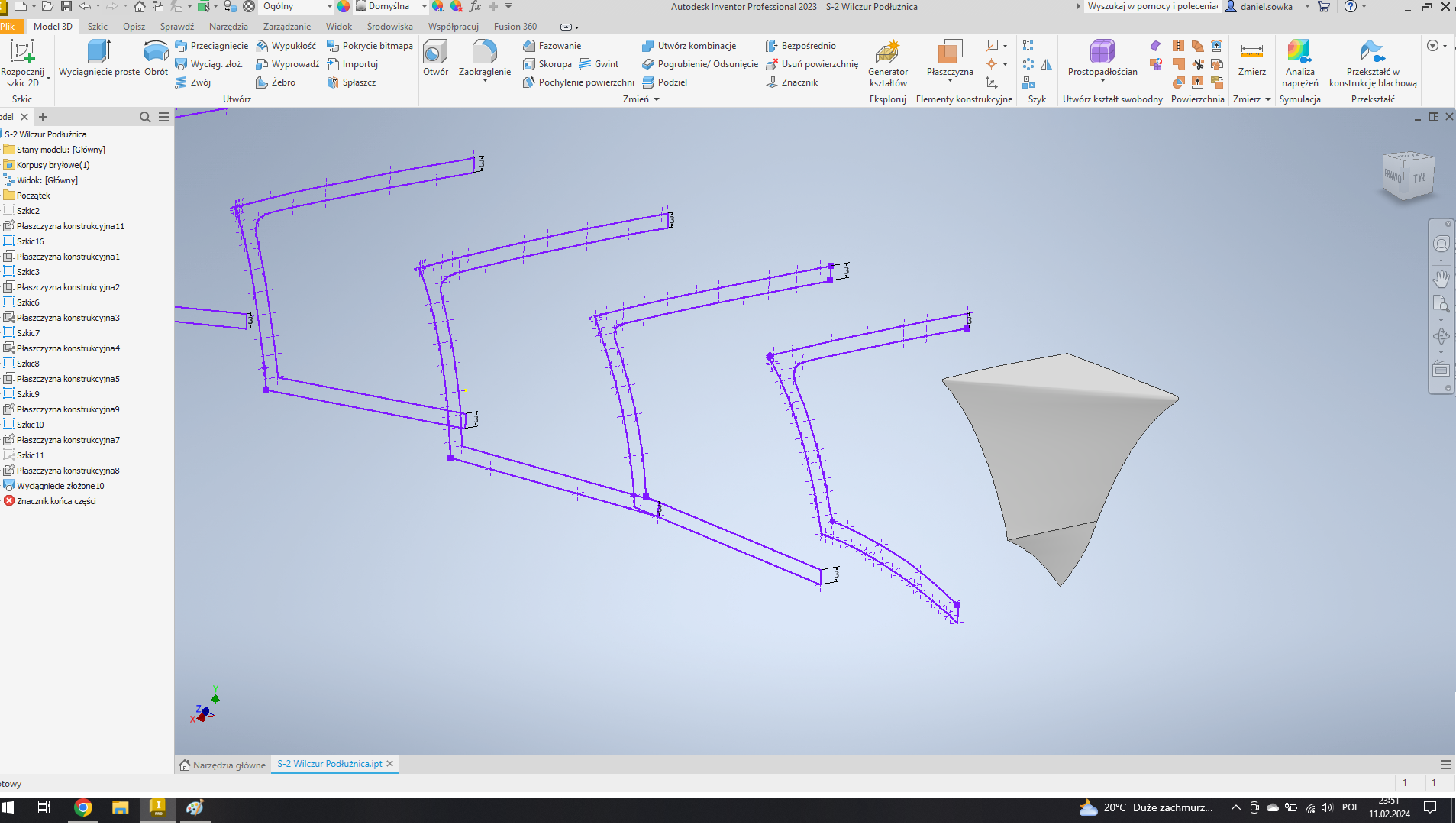The width and height of the screenshot is (1456, 825).
Task: Select the Zwój coil tool
Action: [193, 82]
